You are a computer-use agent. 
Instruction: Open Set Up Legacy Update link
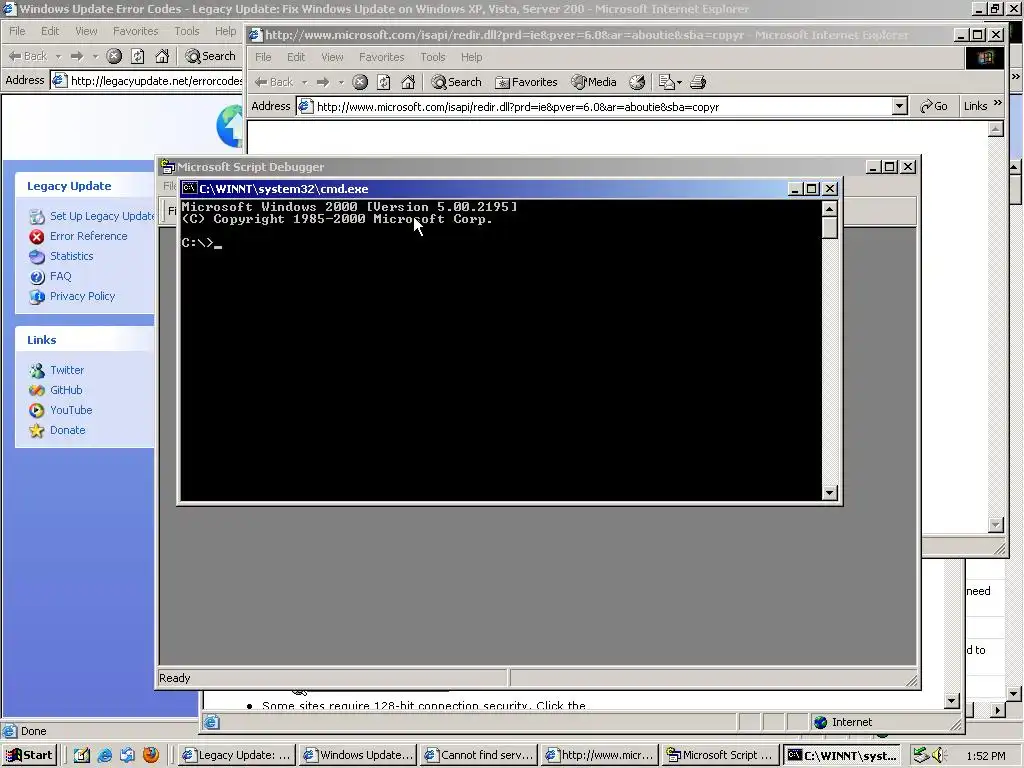pos(102,216)
